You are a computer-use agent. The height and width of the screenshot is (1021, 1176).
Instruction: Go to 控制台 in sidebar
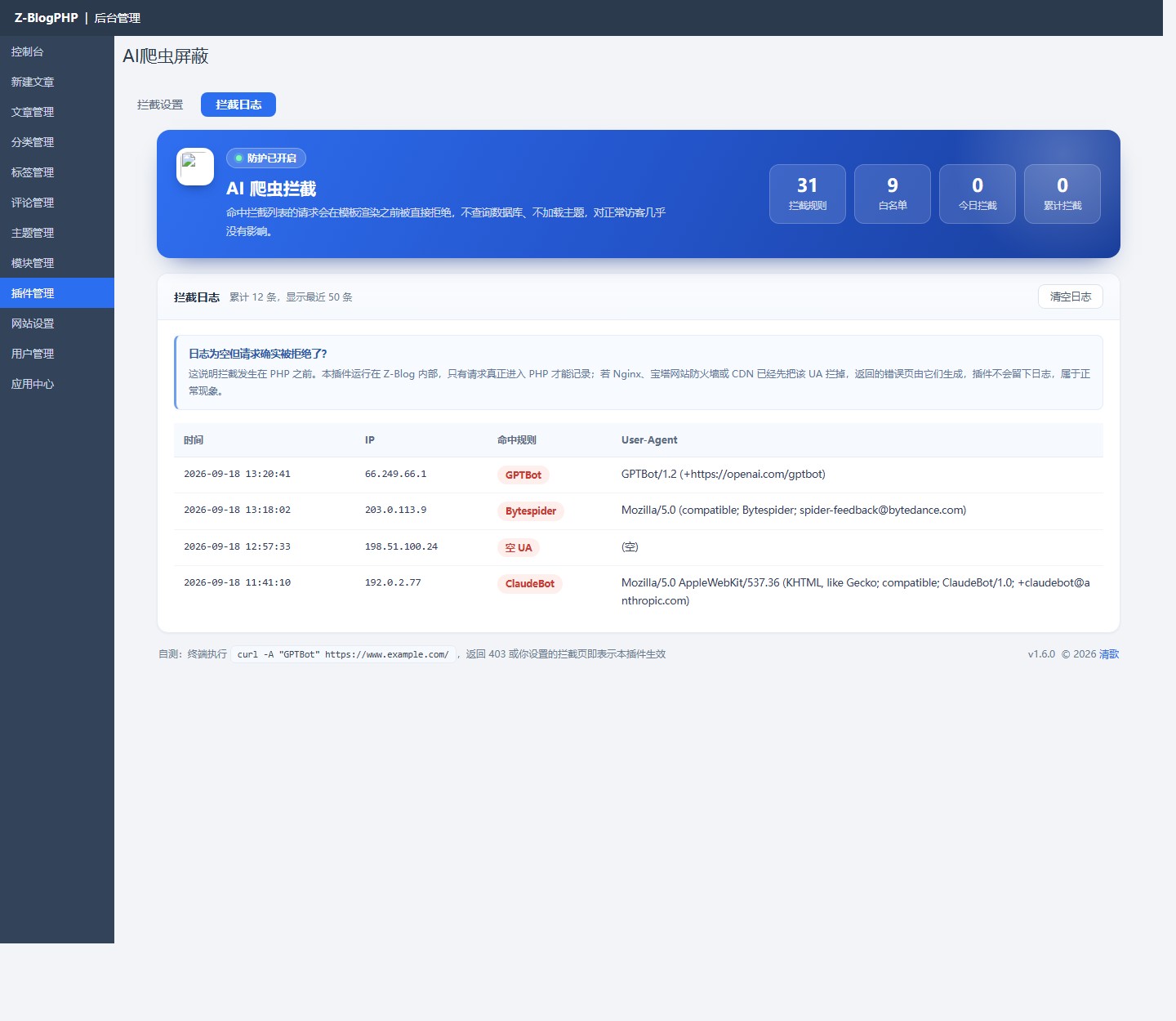(57, 51)
